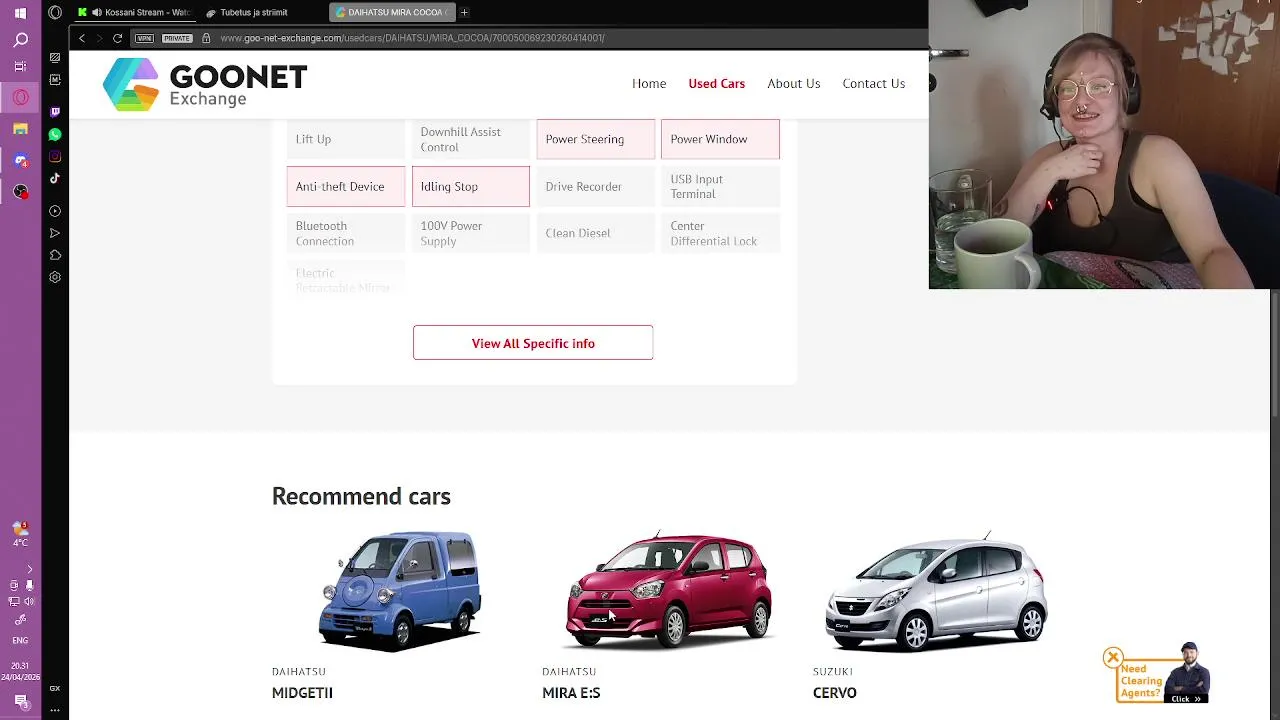
Task: Close the Need Clearing Agents popup
Action: (1113, 657)
